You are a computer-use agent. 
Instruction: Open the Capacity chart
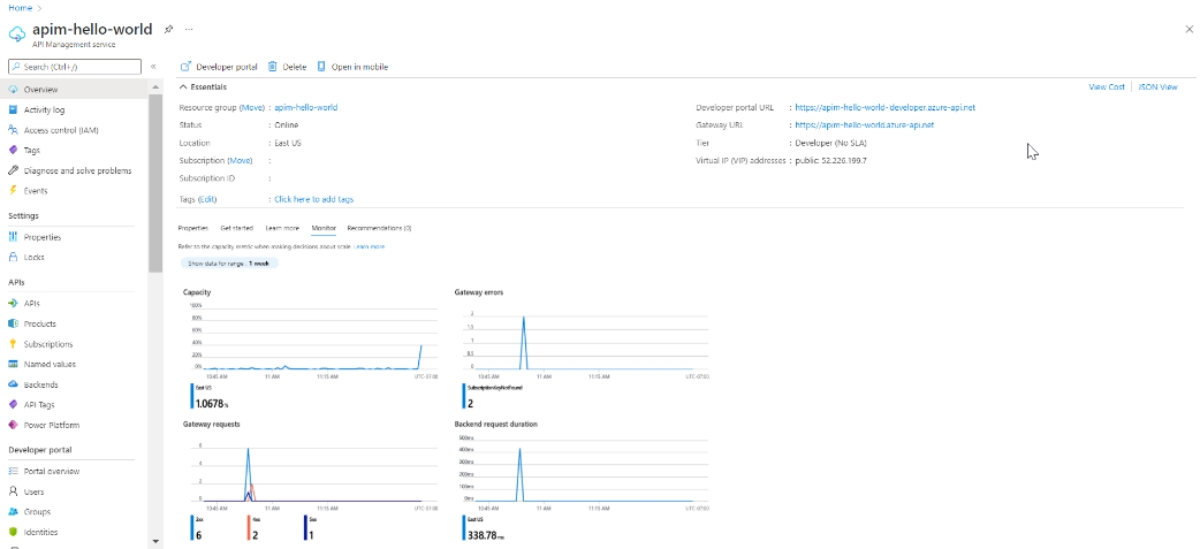pyautogui.click(x=312, y=342)
